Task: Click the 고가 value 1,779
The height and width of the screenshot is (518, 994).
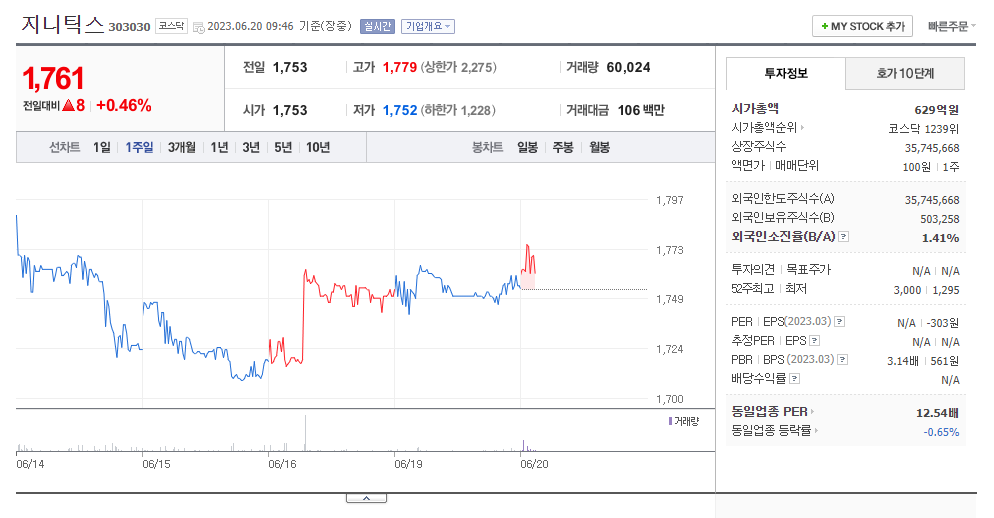Action: (x=400, y=67)
